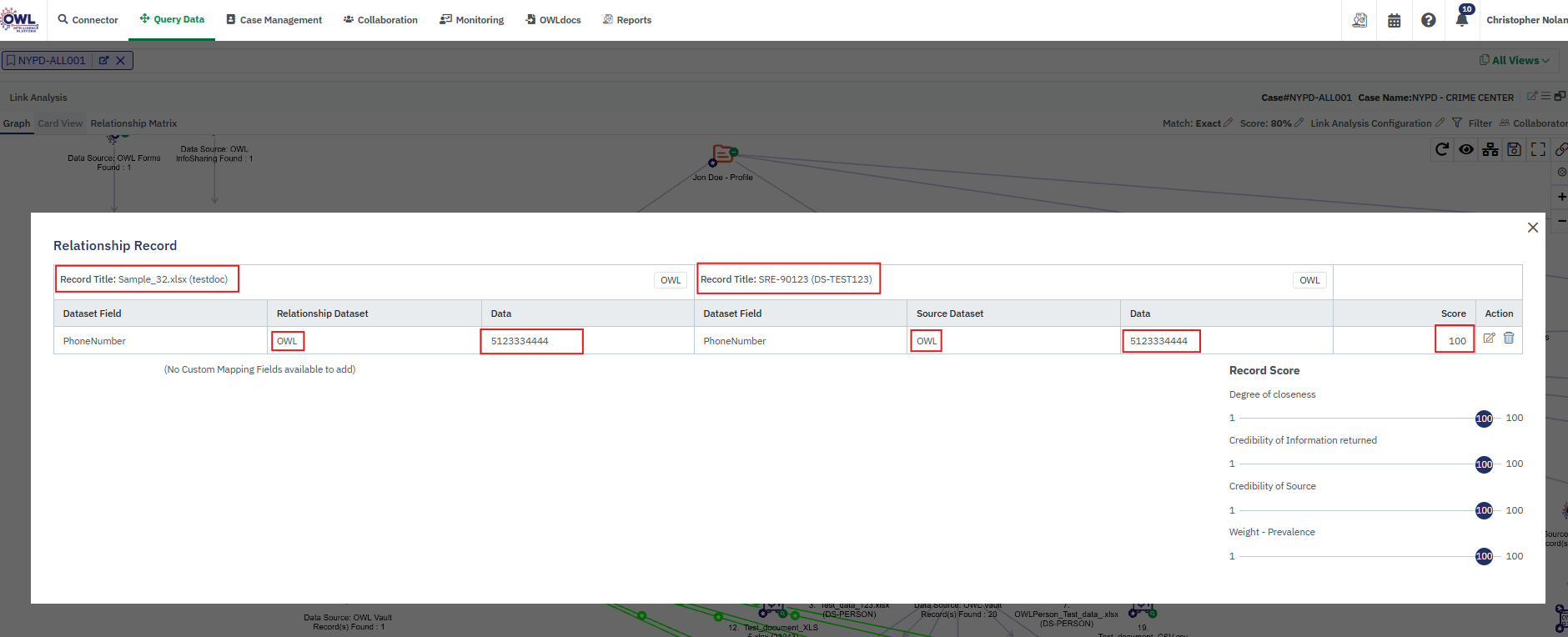Switch to the Relationship Matrix tab

133,123
